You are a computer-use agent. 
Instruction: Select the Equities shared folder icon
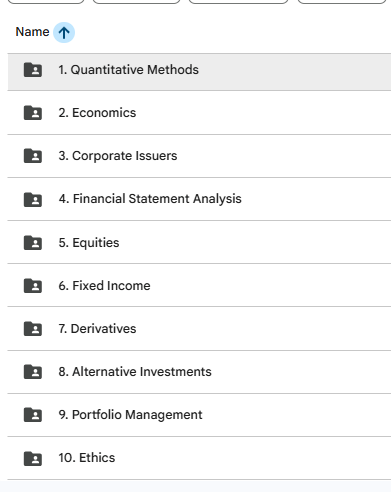[x=33, y=242]
